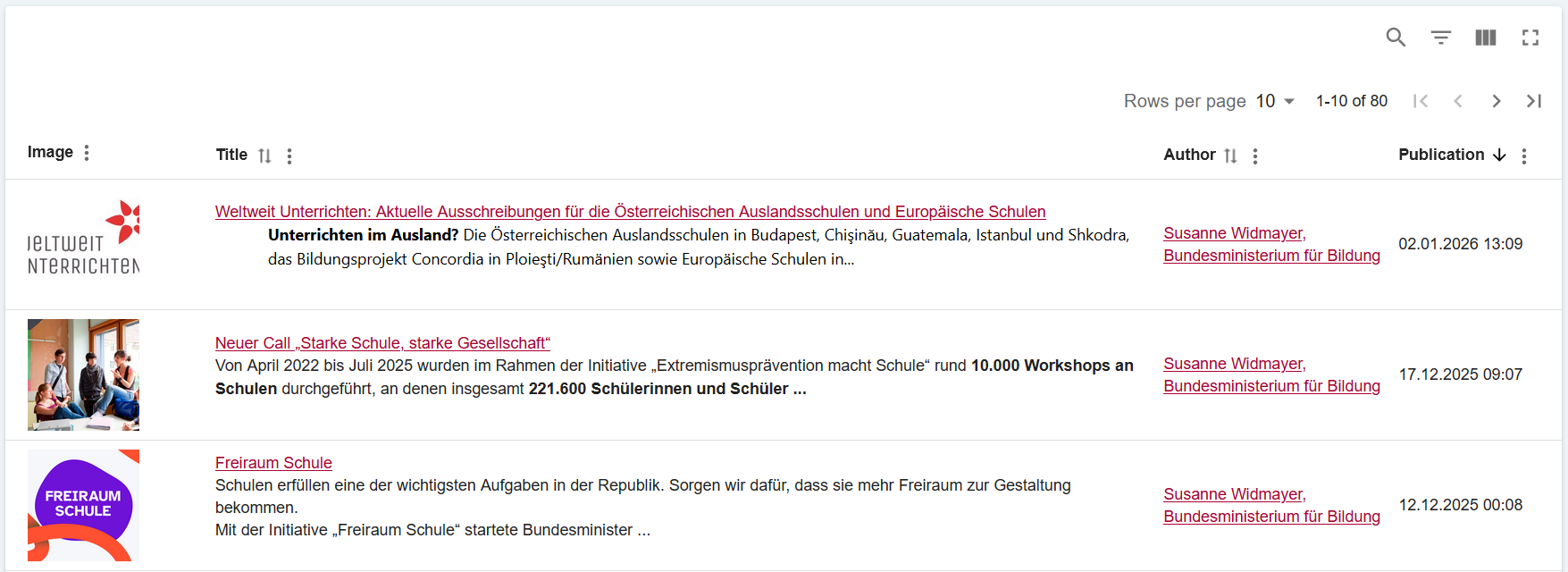Open Title column options menu
The image size is (1568, 572).
point(289,156)
